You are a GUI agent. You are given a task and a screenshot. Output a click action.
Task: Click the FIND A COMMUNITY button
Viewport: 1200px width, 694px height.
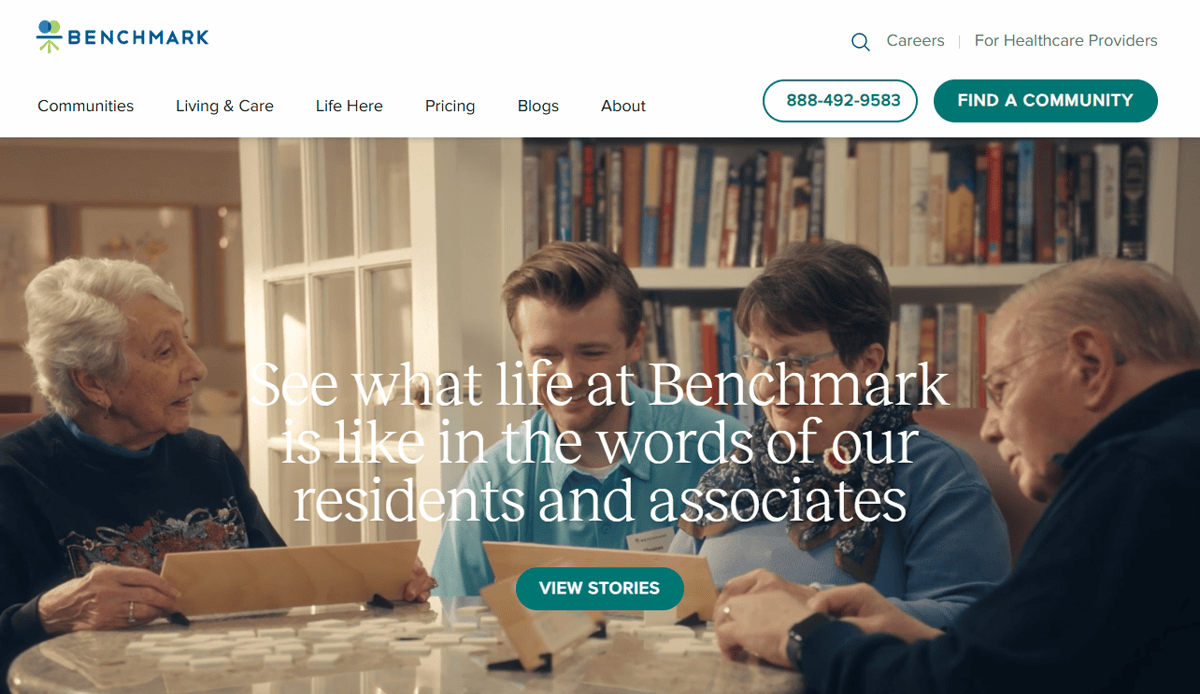[1046, 101]
